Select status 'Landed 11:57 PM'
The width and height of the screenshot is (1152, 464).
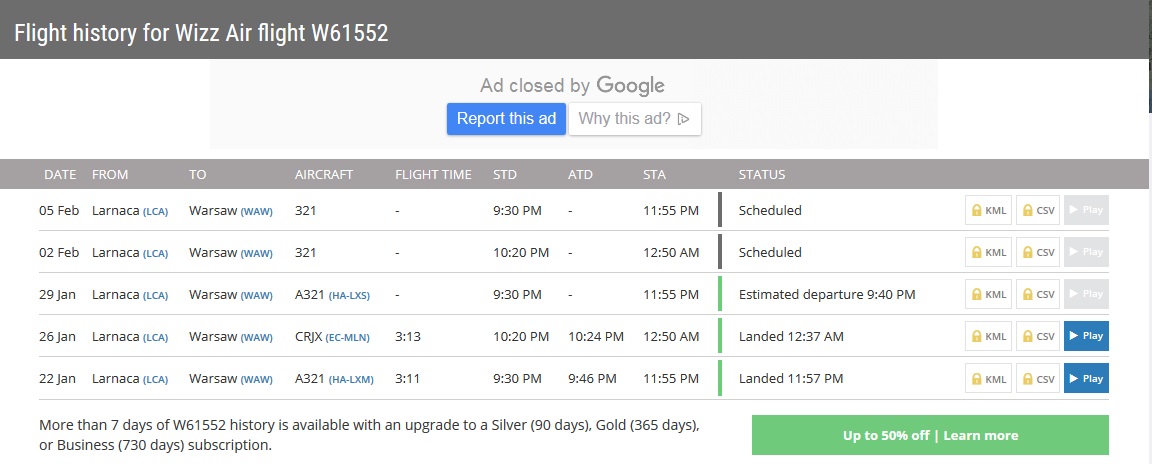(x=791, y=379)
